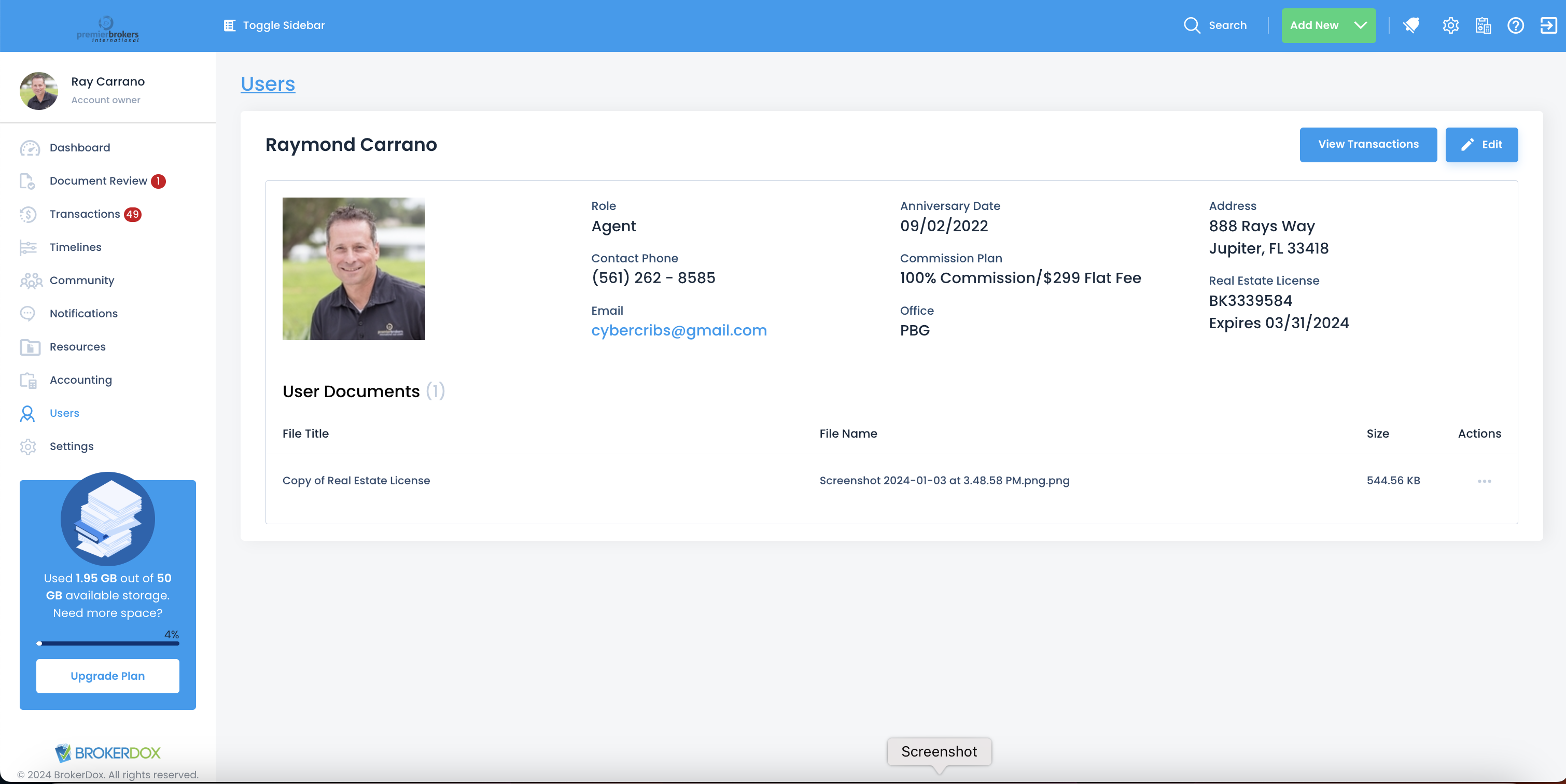Click the cybercribs@gmail.com email link
This screenshot has height=784, width=1566.
679,331
